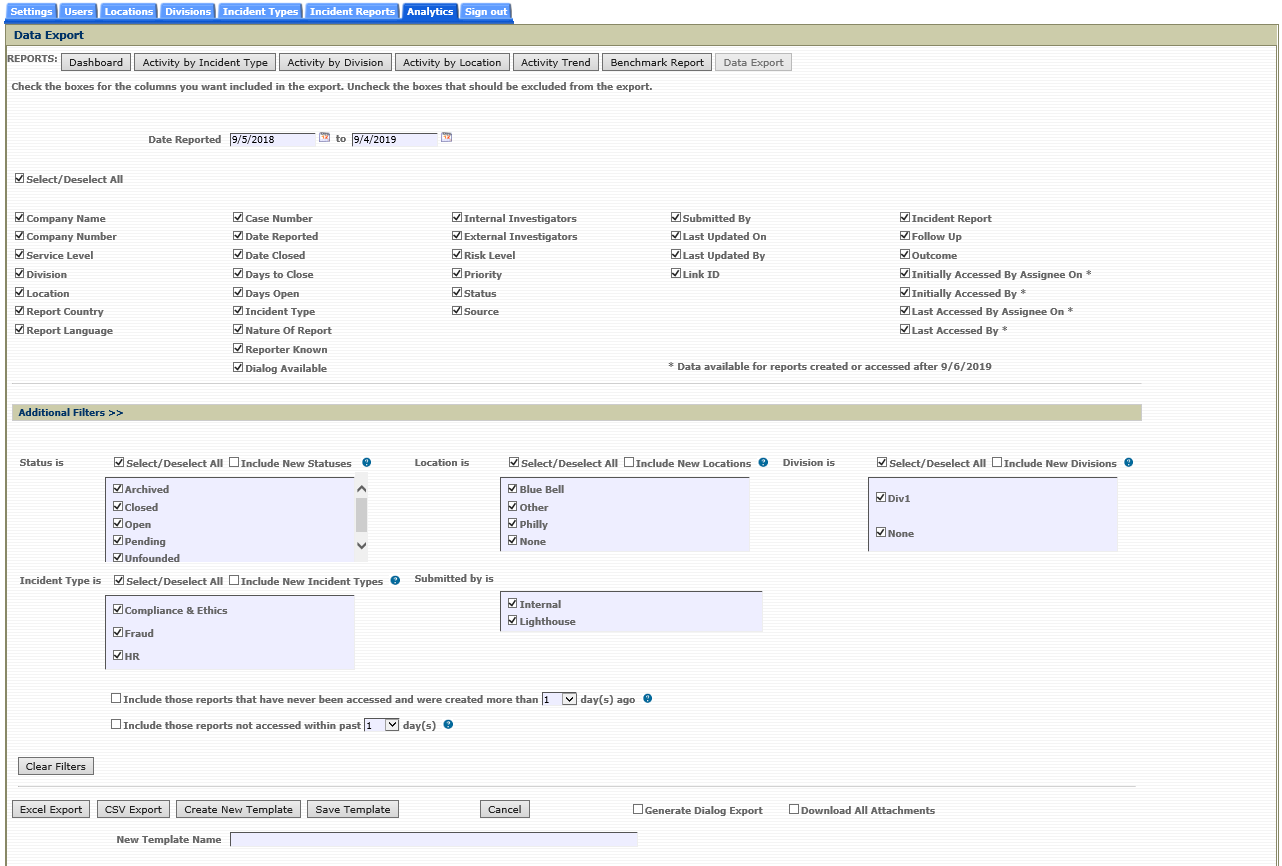Image resolution: width=1282 pixels, height=866 pixels.
Task: Select the Analytics tab
Action: pyautogui.click(x=430, y=12)
